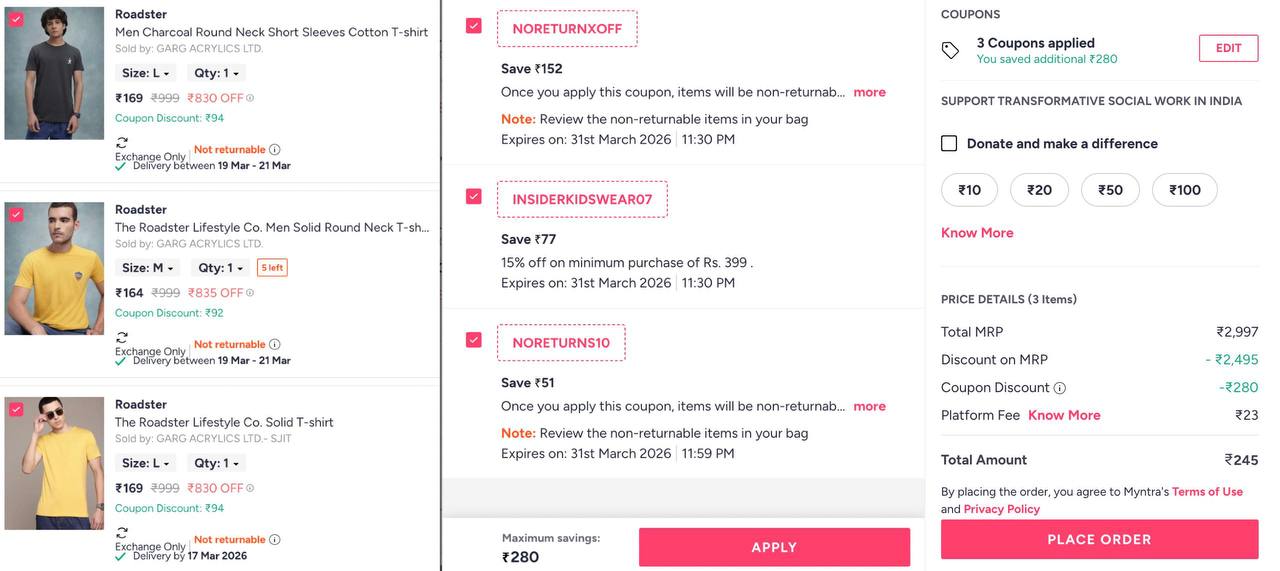Click Not returnable info icon on Solid T-shirt
Image resolution: width=1280 pixels, height=571 pixels.
pos(275,540)
